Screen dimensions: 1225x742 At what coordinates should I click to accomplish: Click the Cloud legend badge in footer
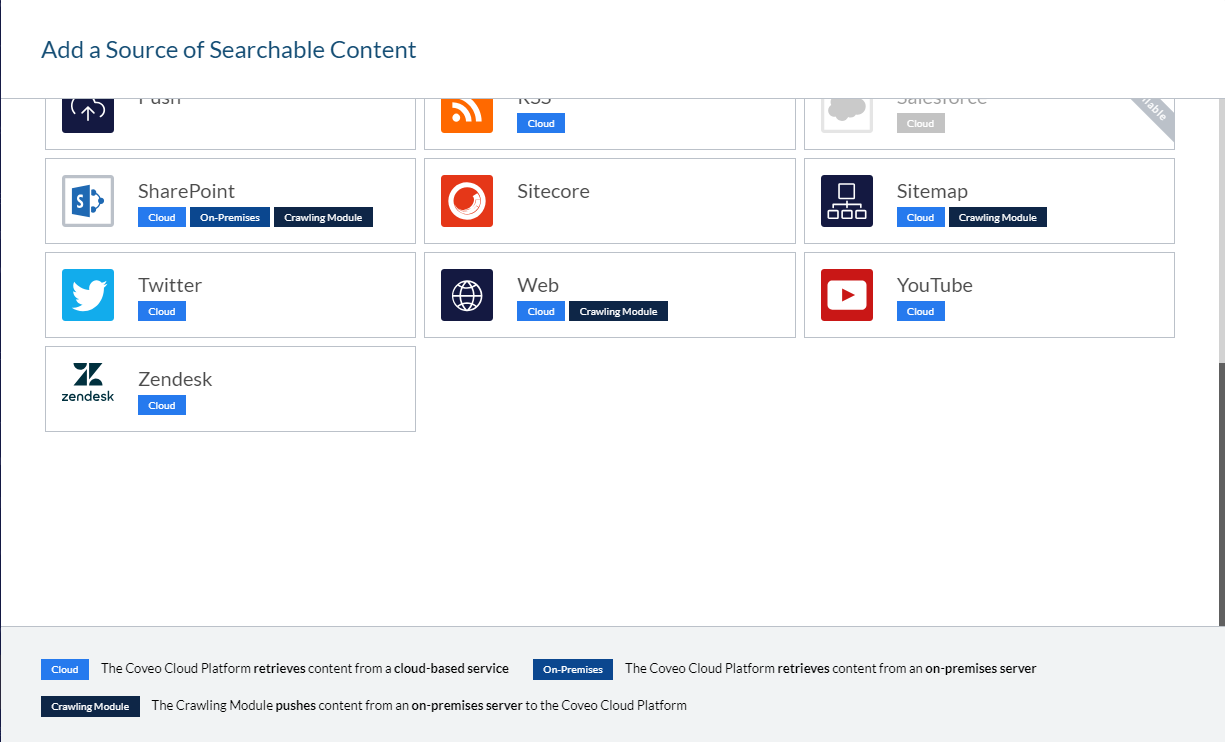[65, 669]
